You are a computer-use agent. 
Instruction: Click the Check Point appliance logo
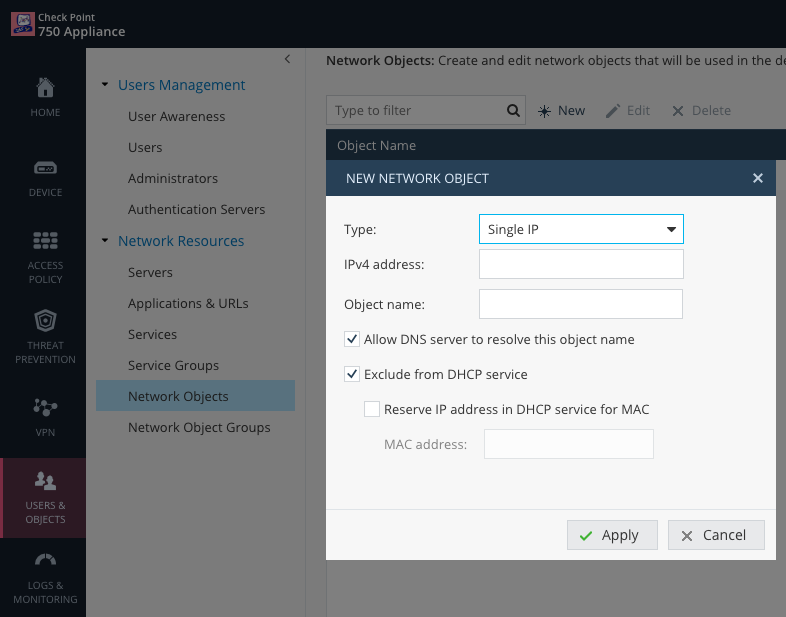(23, 25)
